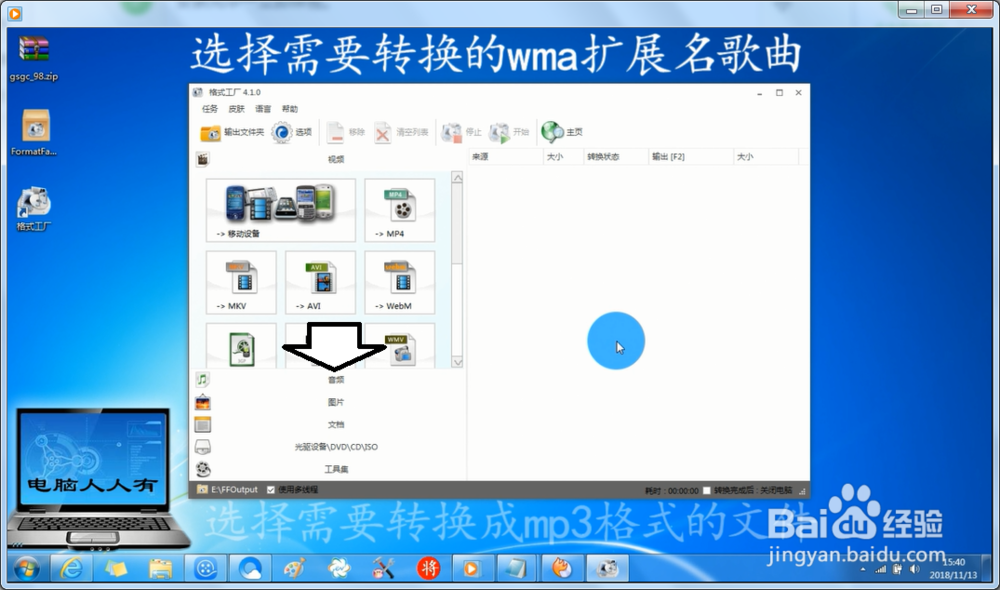Click the flame disc taskbar icon
The width and height of the screenshot is (1000, 590).
click(x=562, y=568)
